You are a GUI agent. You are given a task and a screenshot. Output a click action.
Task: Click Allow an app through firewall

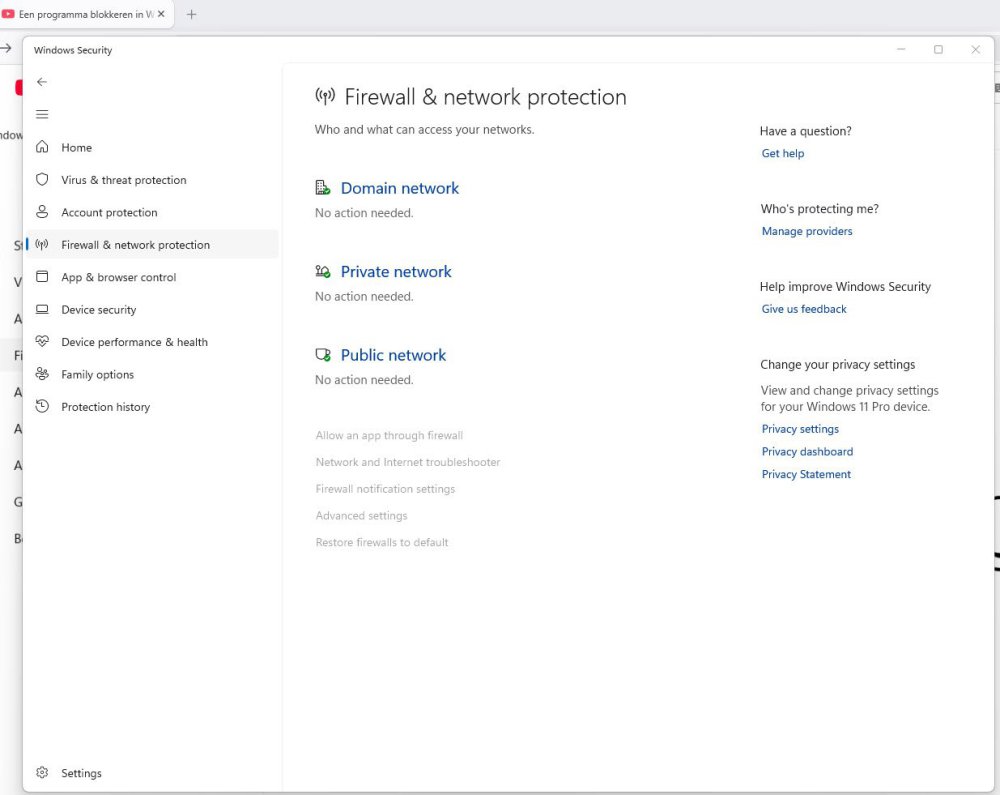click(389, 435)
